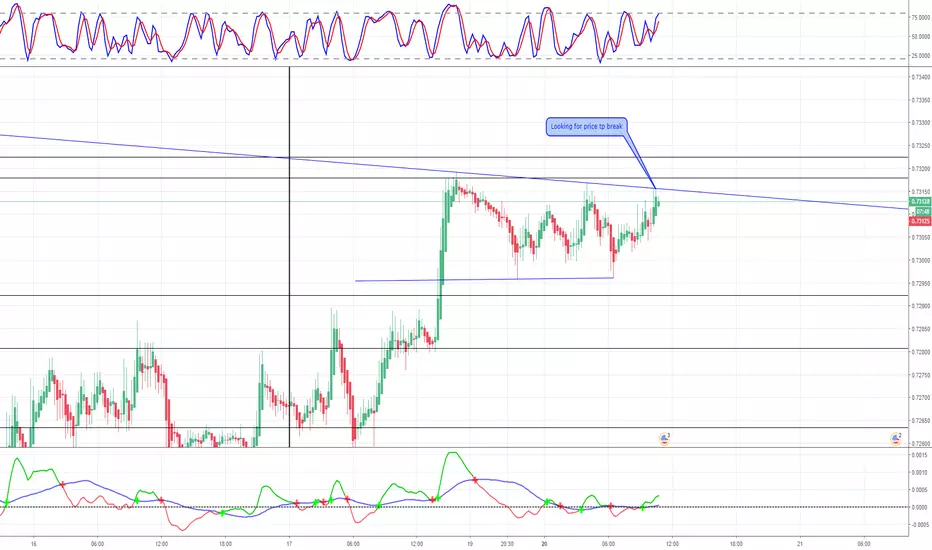Click the 0.0010 oscillator scale value
Screen dimensions: 932x550
(x=920, y=473)
